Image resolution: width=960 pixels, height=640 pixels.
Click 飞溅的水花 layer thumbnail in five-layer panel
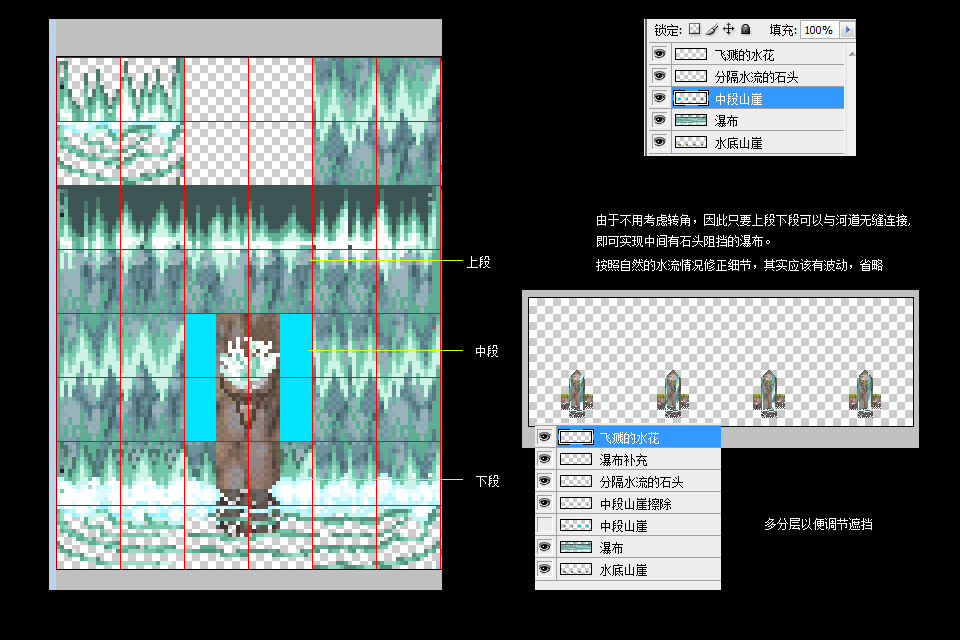[x=691, y=55]
